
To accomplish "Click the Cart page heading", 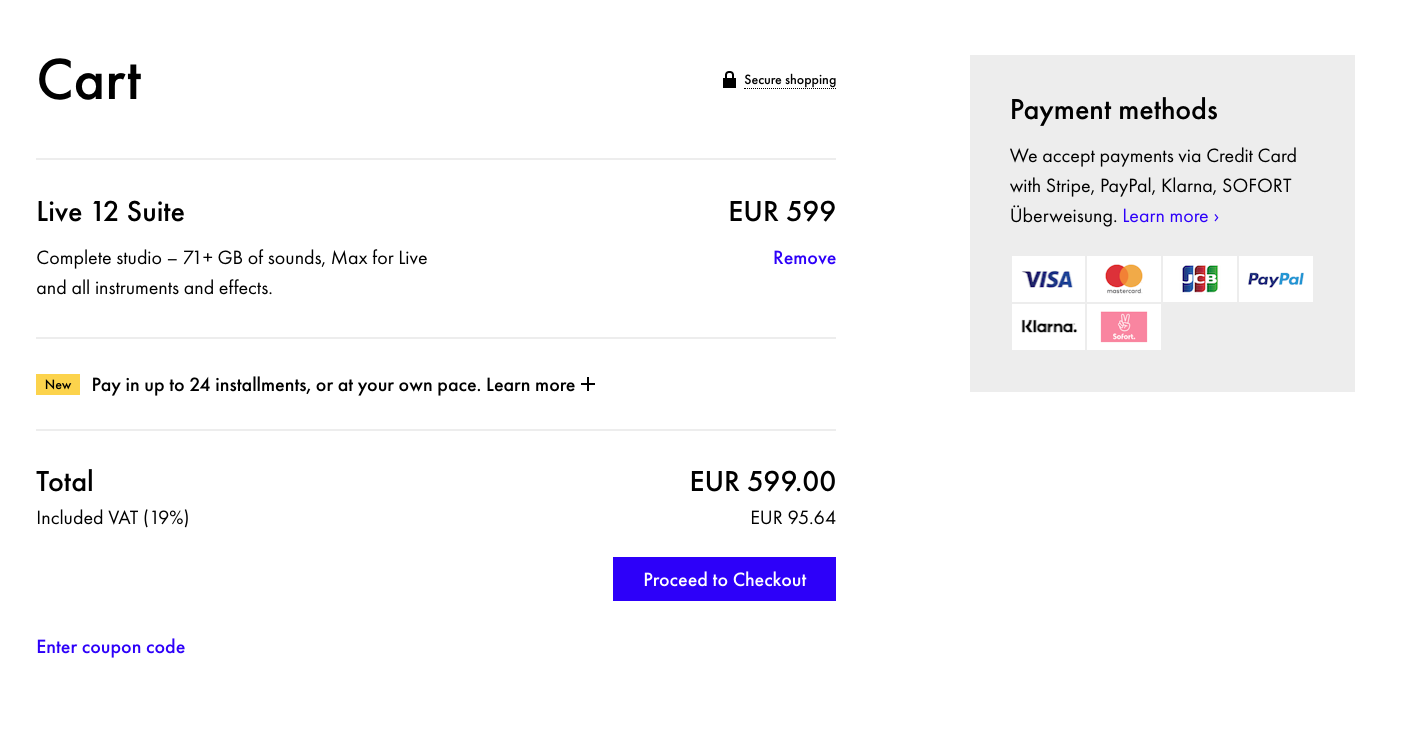I will (89, 81).
